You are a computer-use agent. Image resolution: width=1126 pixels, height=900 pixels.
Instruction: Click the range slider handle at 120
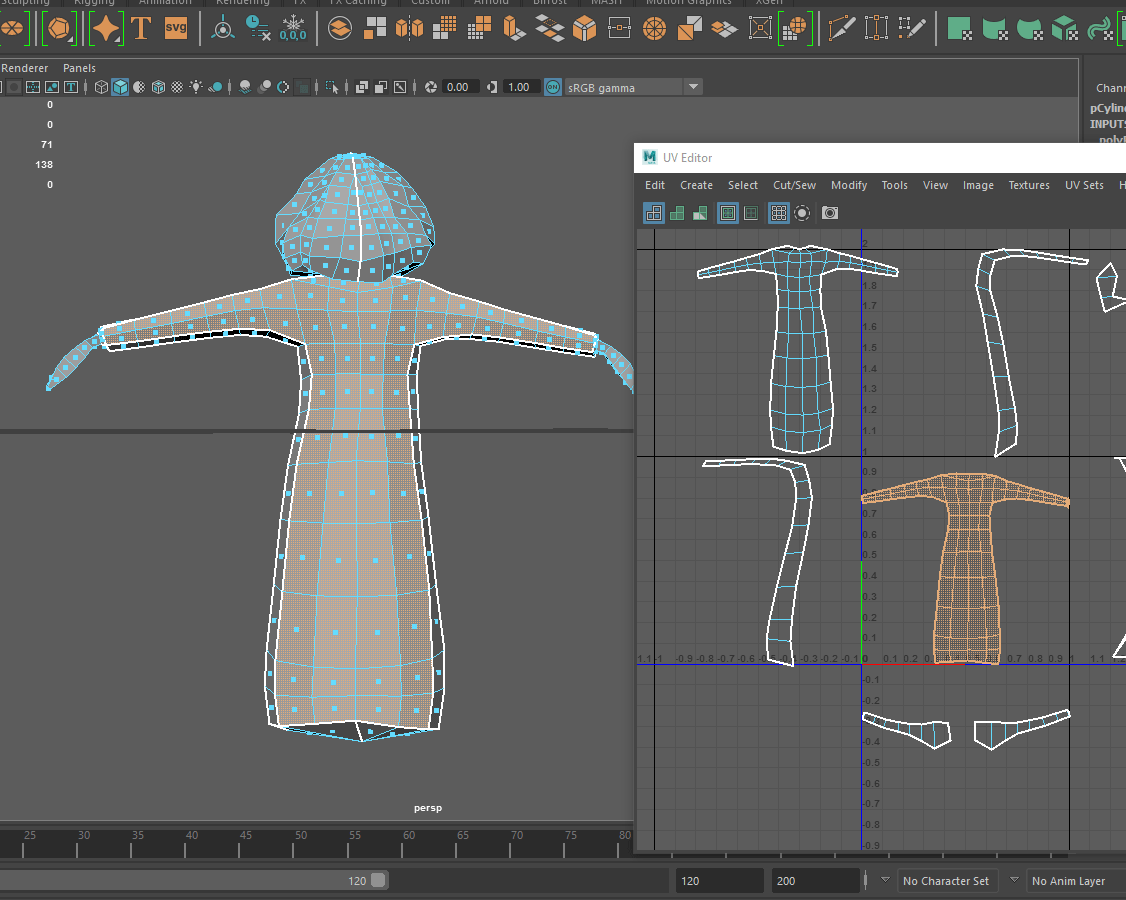coord(378,880)
